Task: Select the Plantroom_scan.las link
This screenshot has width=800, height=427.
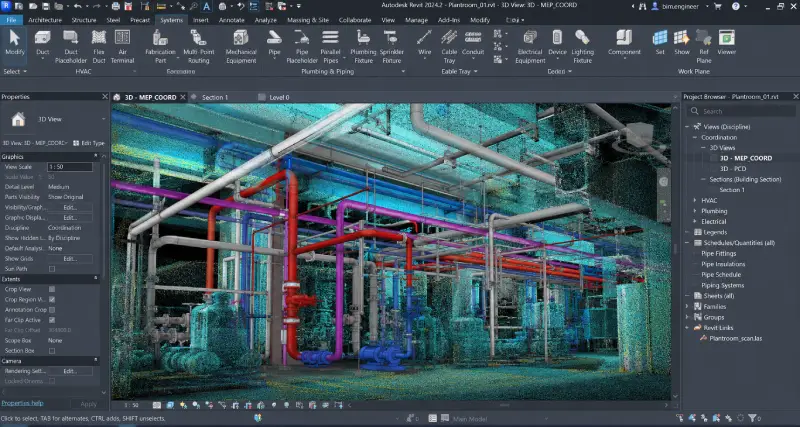Action: [x=735, y=338]
